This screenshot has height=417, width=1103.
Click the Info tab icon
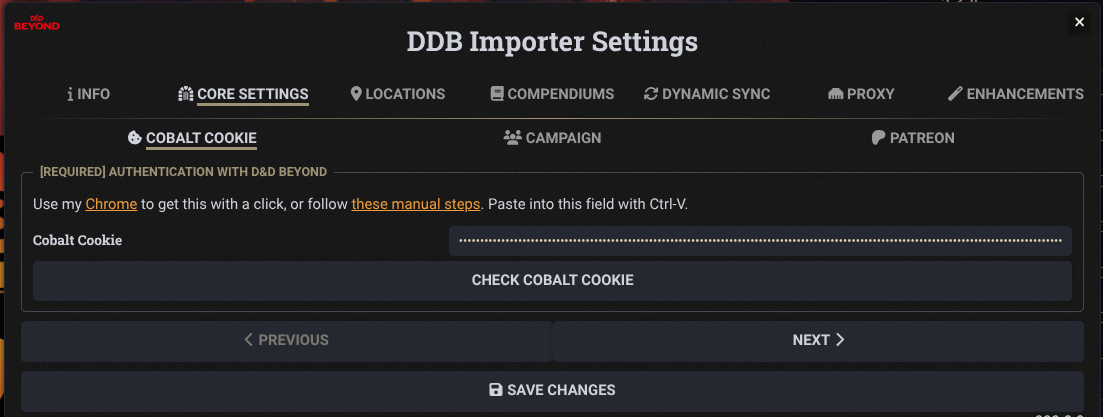[x=70, y=94]
